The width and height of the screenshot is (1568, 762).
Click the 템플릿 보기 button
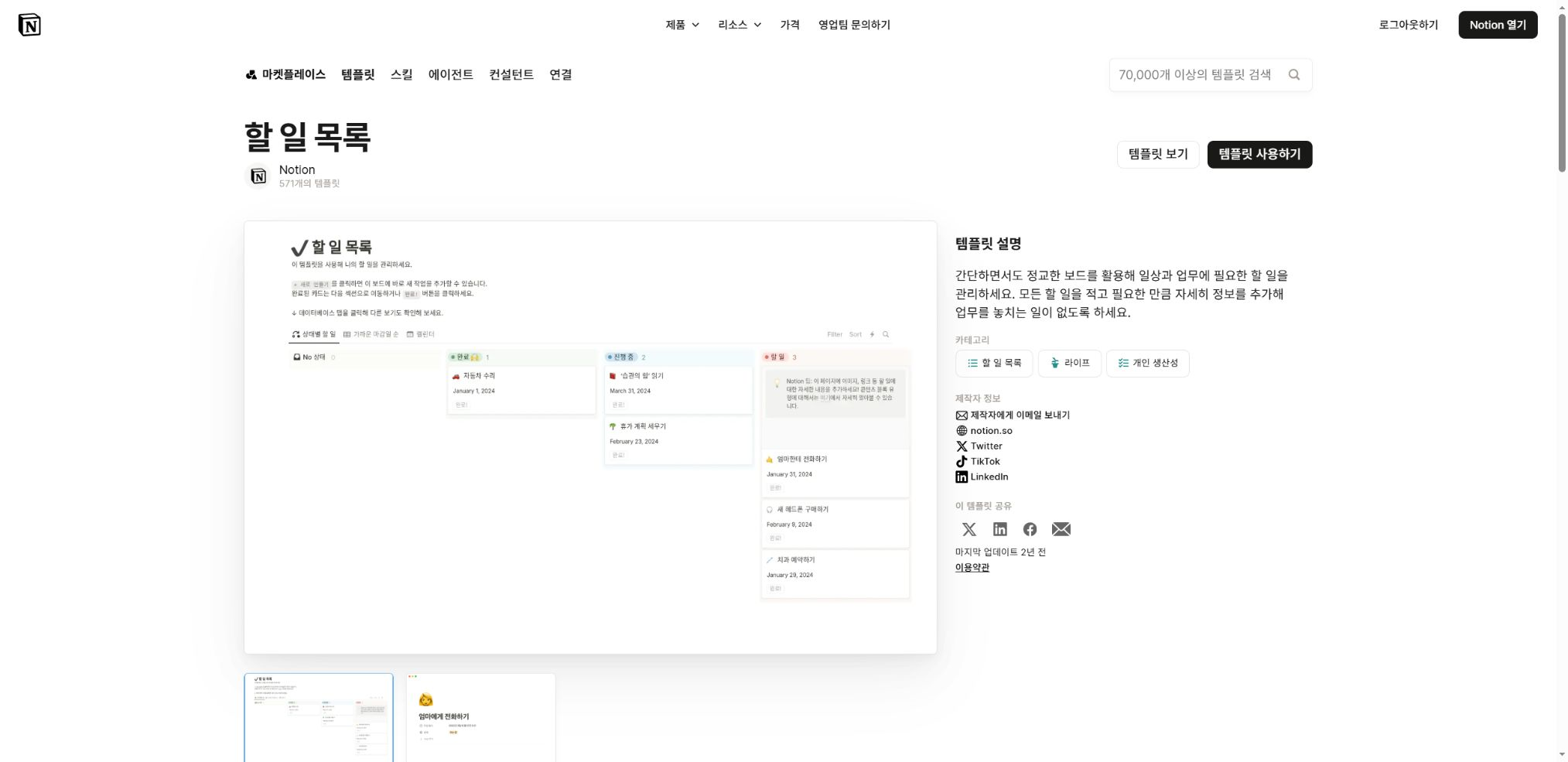[1158, 154]
